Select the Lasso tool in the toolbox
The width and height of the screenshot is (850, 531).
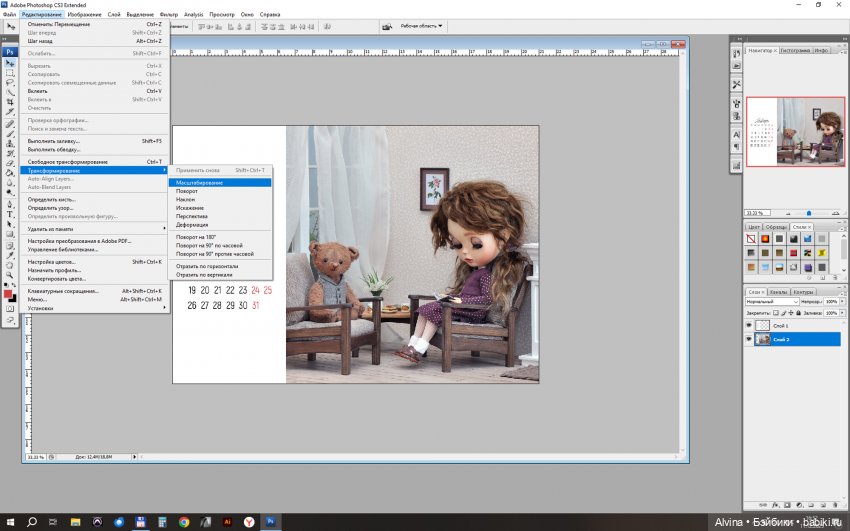pos(10,83)
